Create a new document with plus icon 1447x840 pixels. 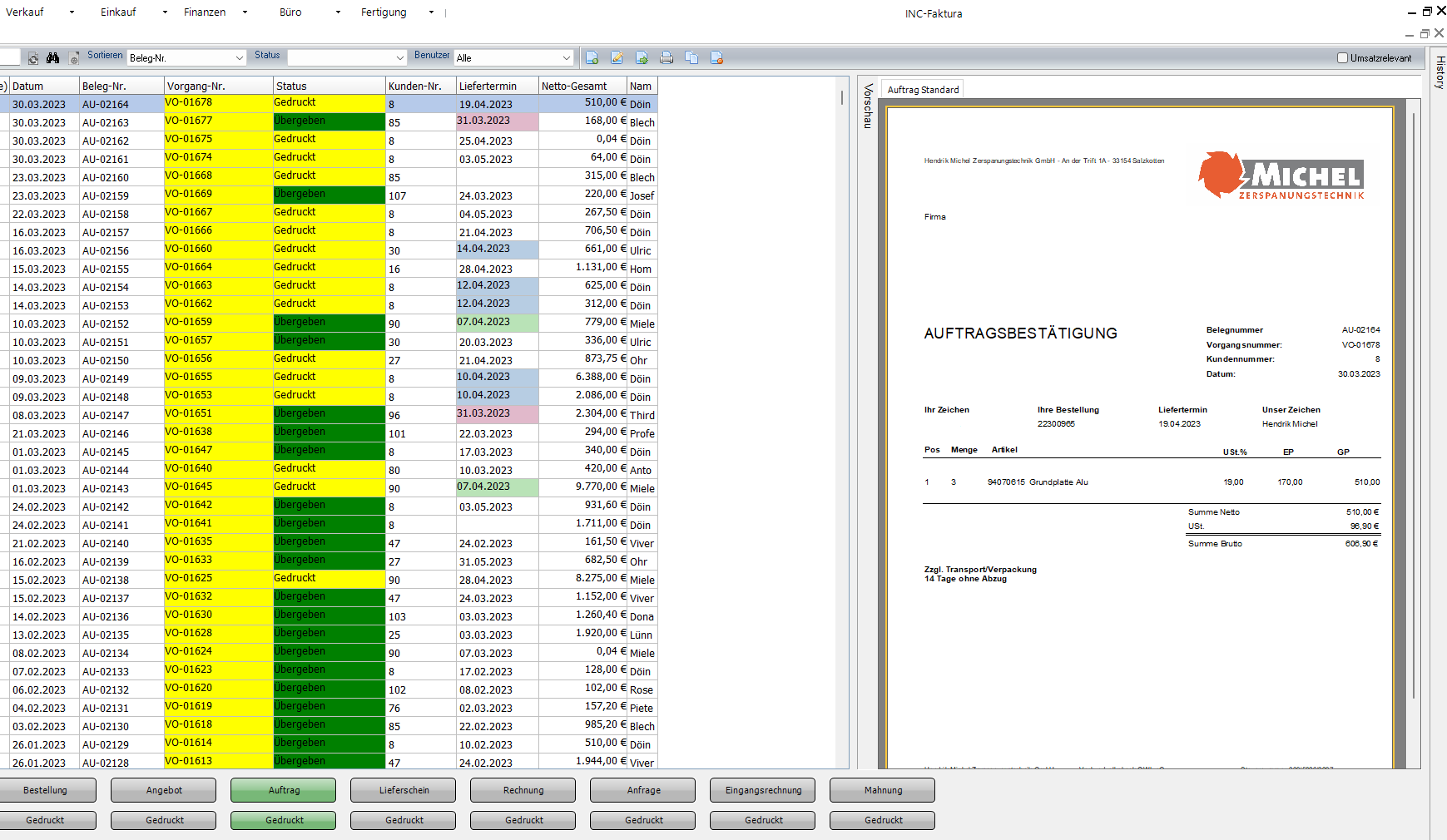coord(592,58)
